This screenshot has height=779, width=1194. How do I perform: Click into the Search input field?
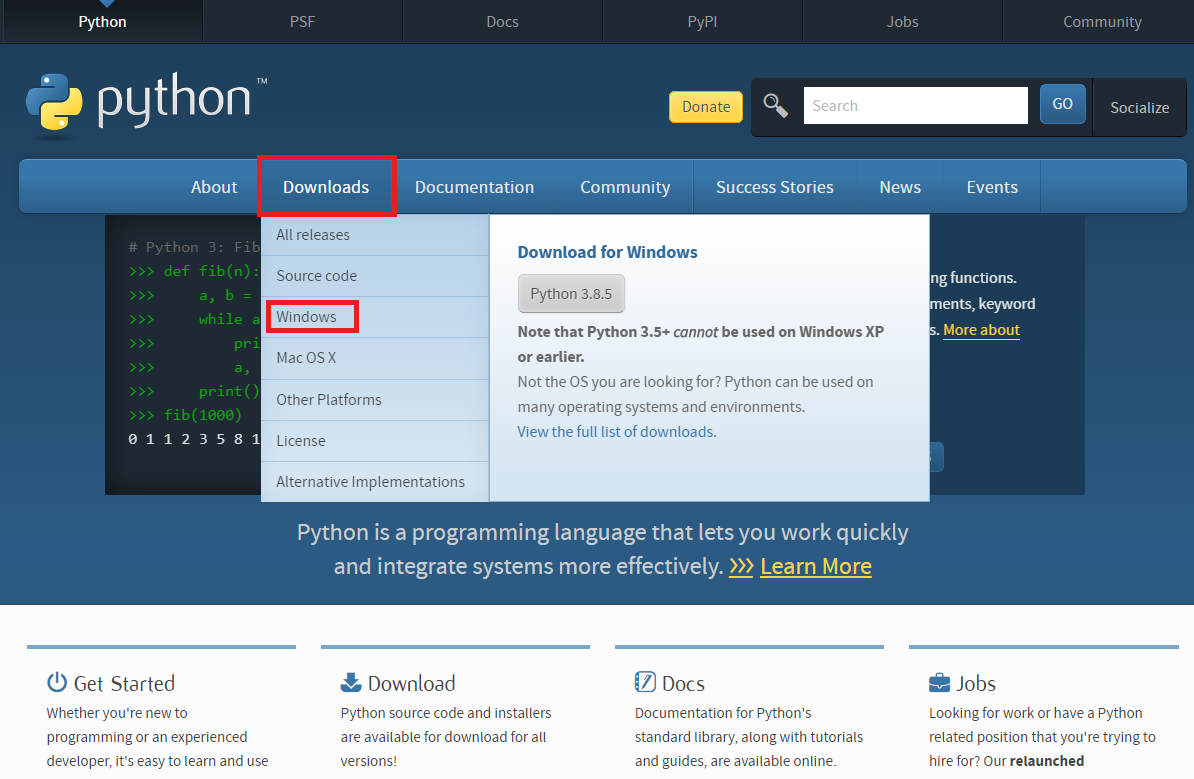(915, 104)
